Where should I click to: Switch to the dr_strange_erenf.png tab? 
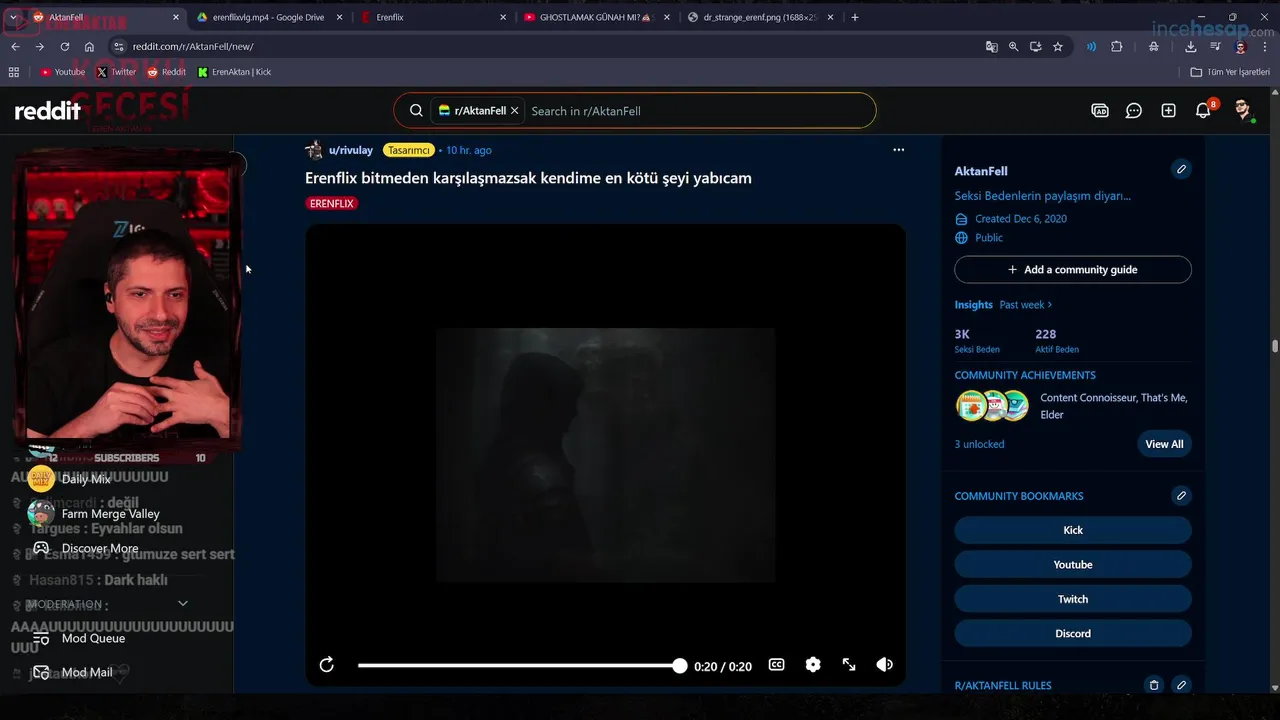tap(760, 17)
